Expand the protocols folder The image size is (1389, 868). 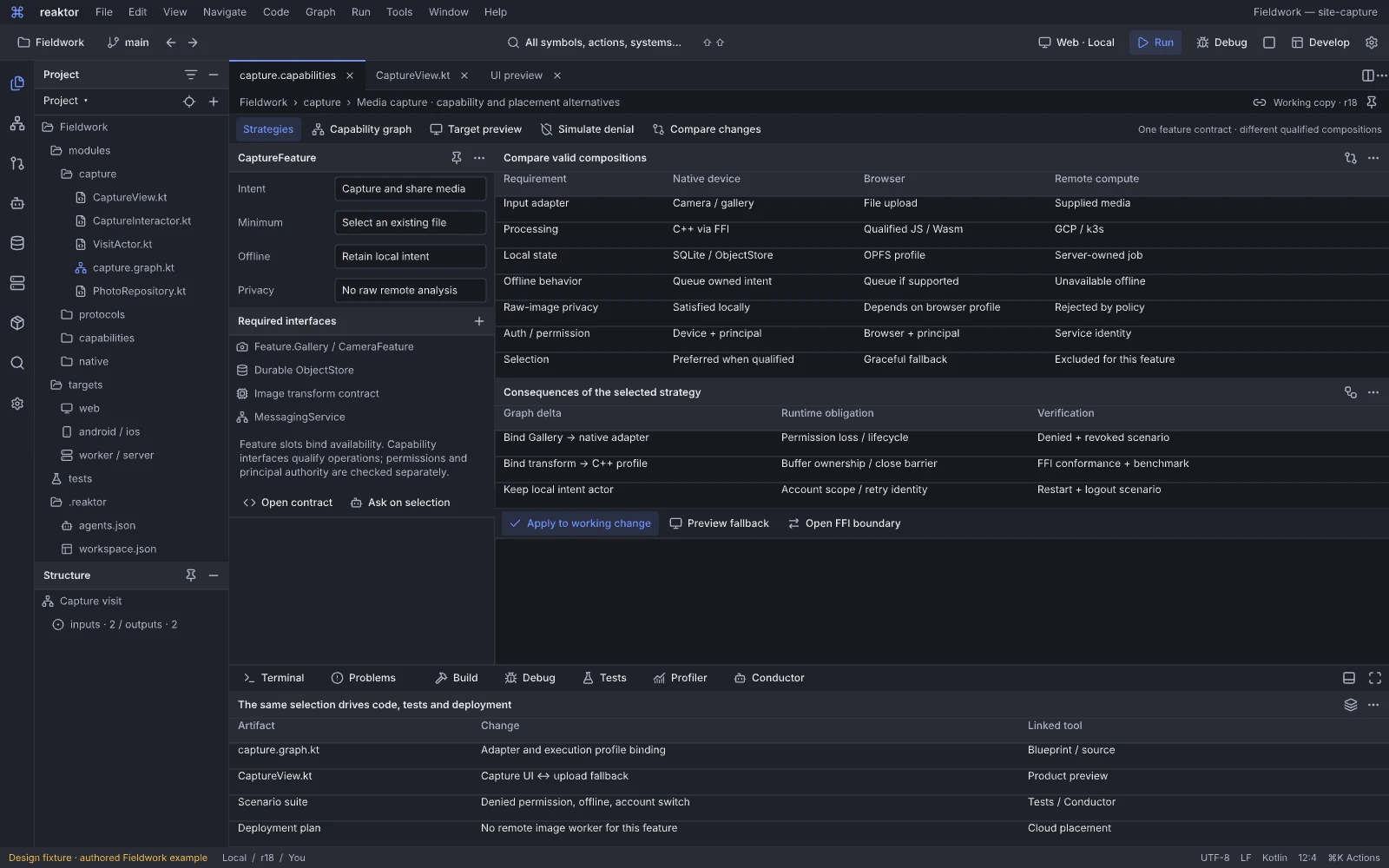click(93, 314)
